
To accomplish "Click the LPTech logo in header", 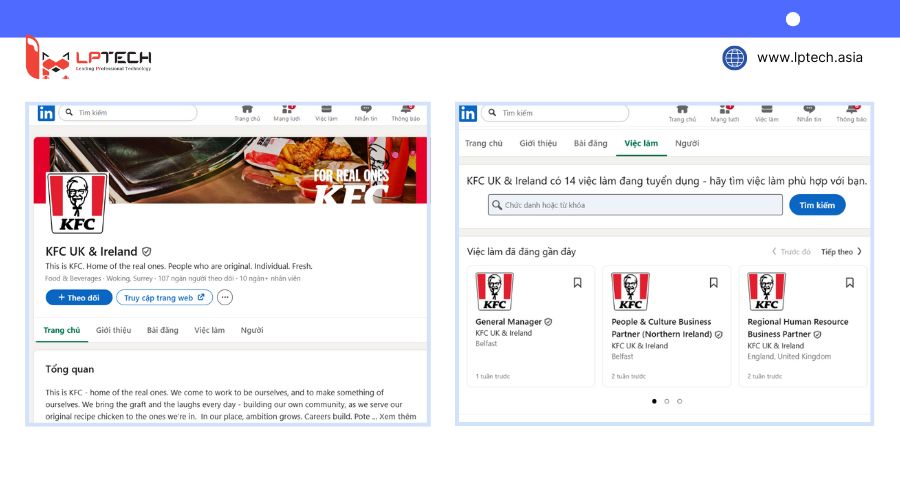I will pyautogui.click(x=88, y=58).
